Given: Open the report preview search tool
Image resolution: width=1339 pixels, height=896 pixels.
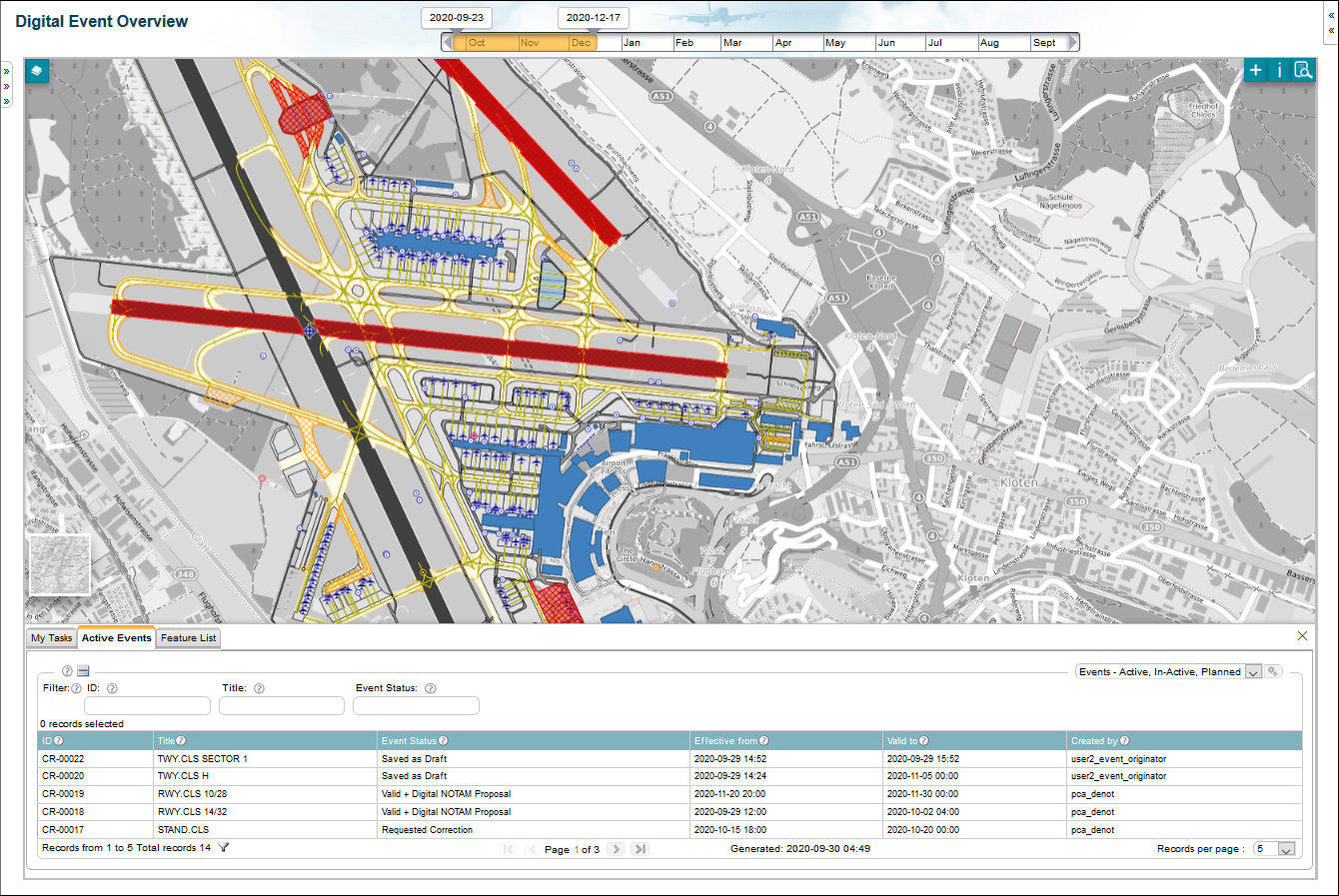Looking at the screenshot, I should (x=1304, y=70).
